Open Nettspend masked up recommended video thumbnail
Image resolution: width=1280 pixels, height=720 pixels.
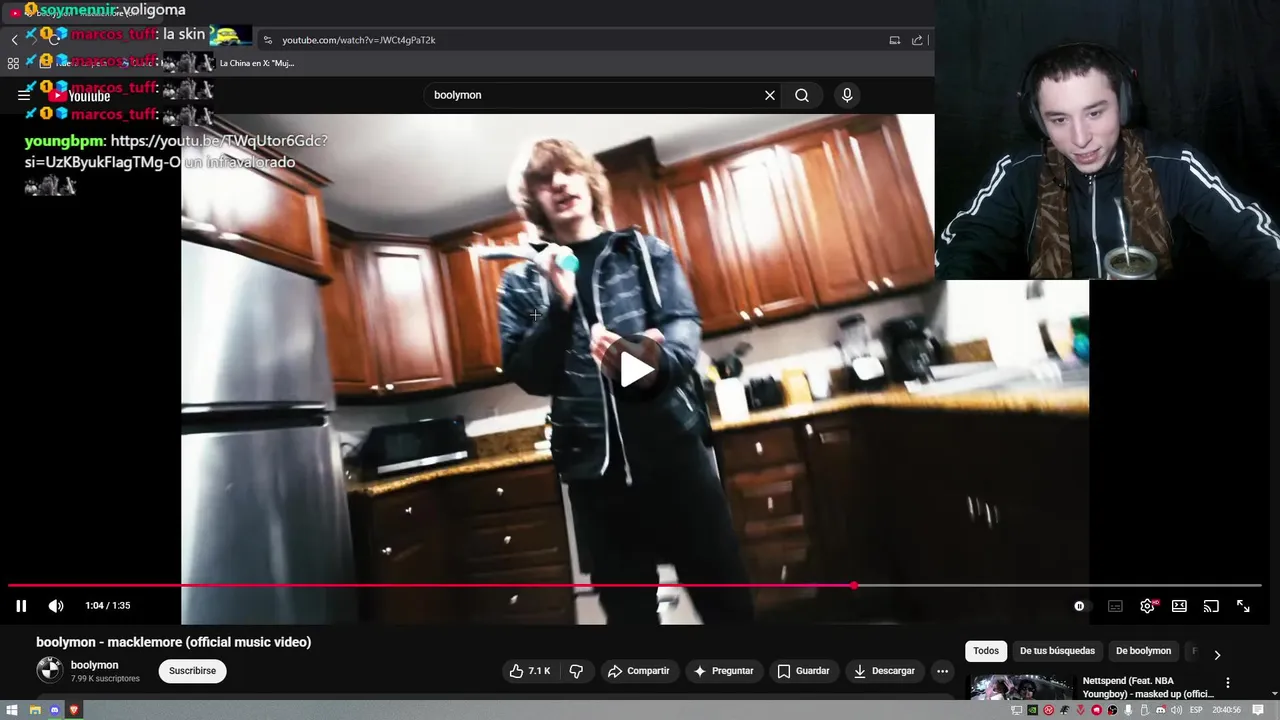coord(1021,688)
